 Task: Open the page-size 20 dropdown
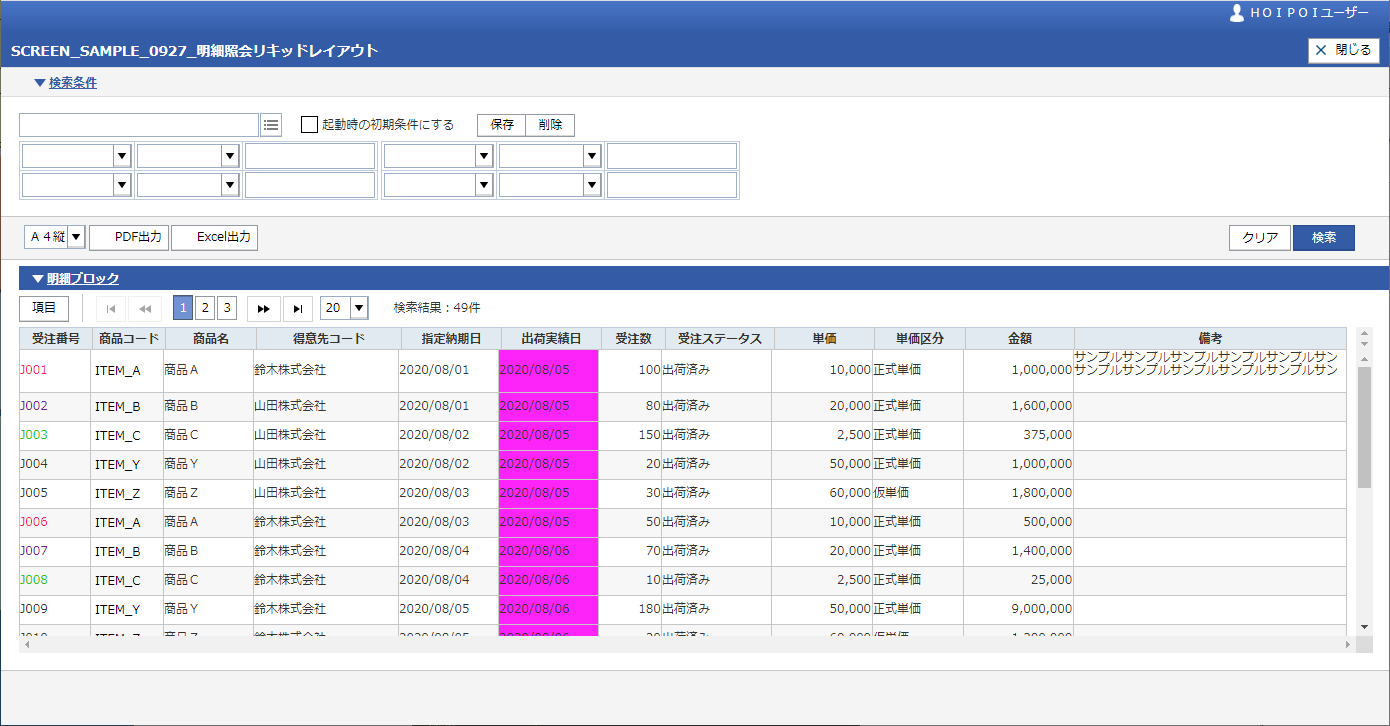pyautogui.click(x=359, y=308)
